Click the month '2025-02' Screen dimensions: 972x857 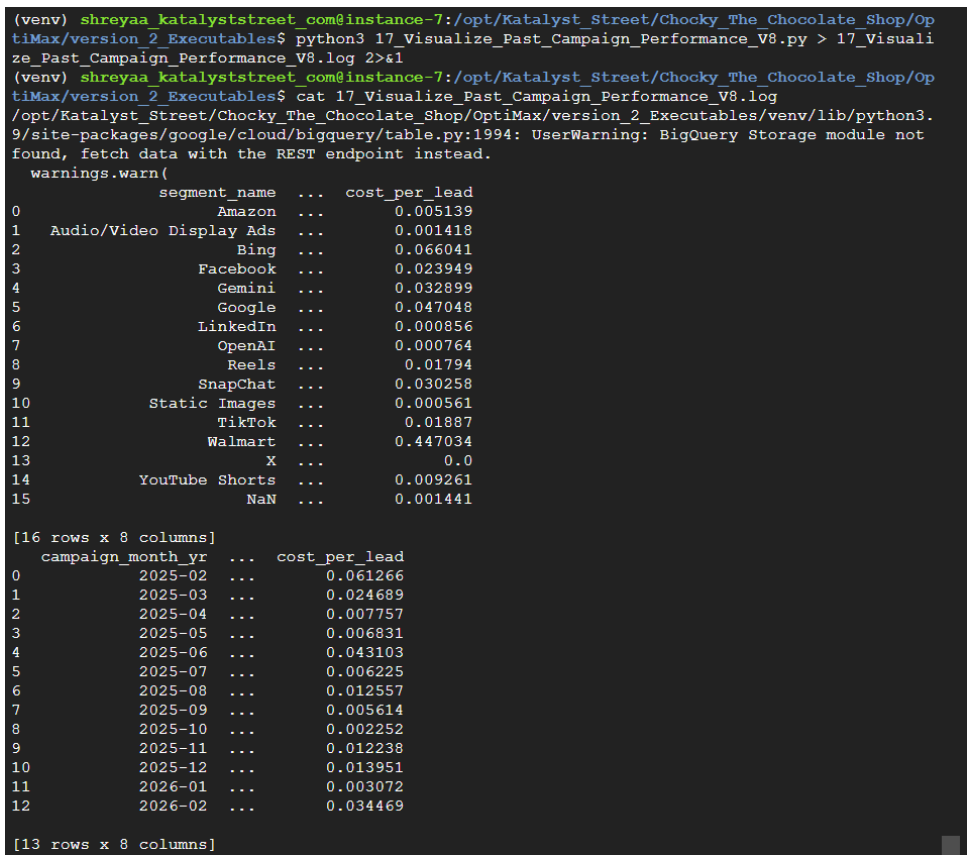[173, 576]
